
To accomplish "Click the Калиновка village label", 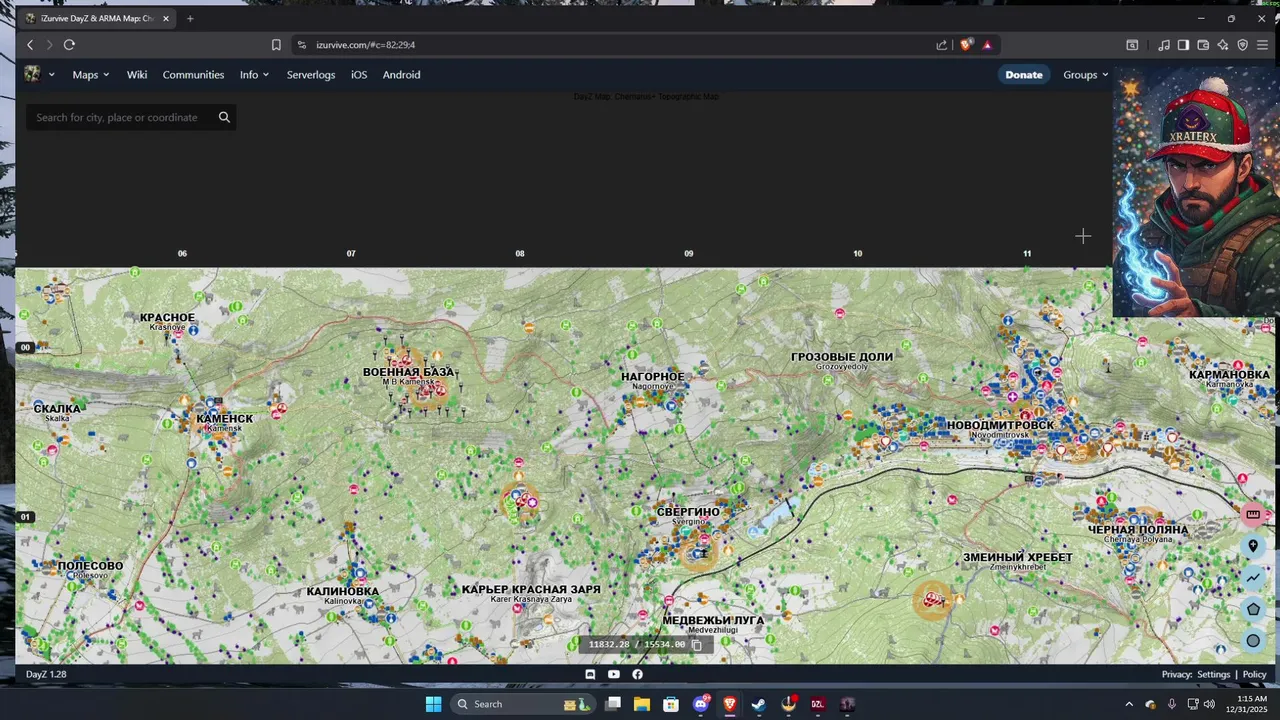I will click(x=343, y=592).
